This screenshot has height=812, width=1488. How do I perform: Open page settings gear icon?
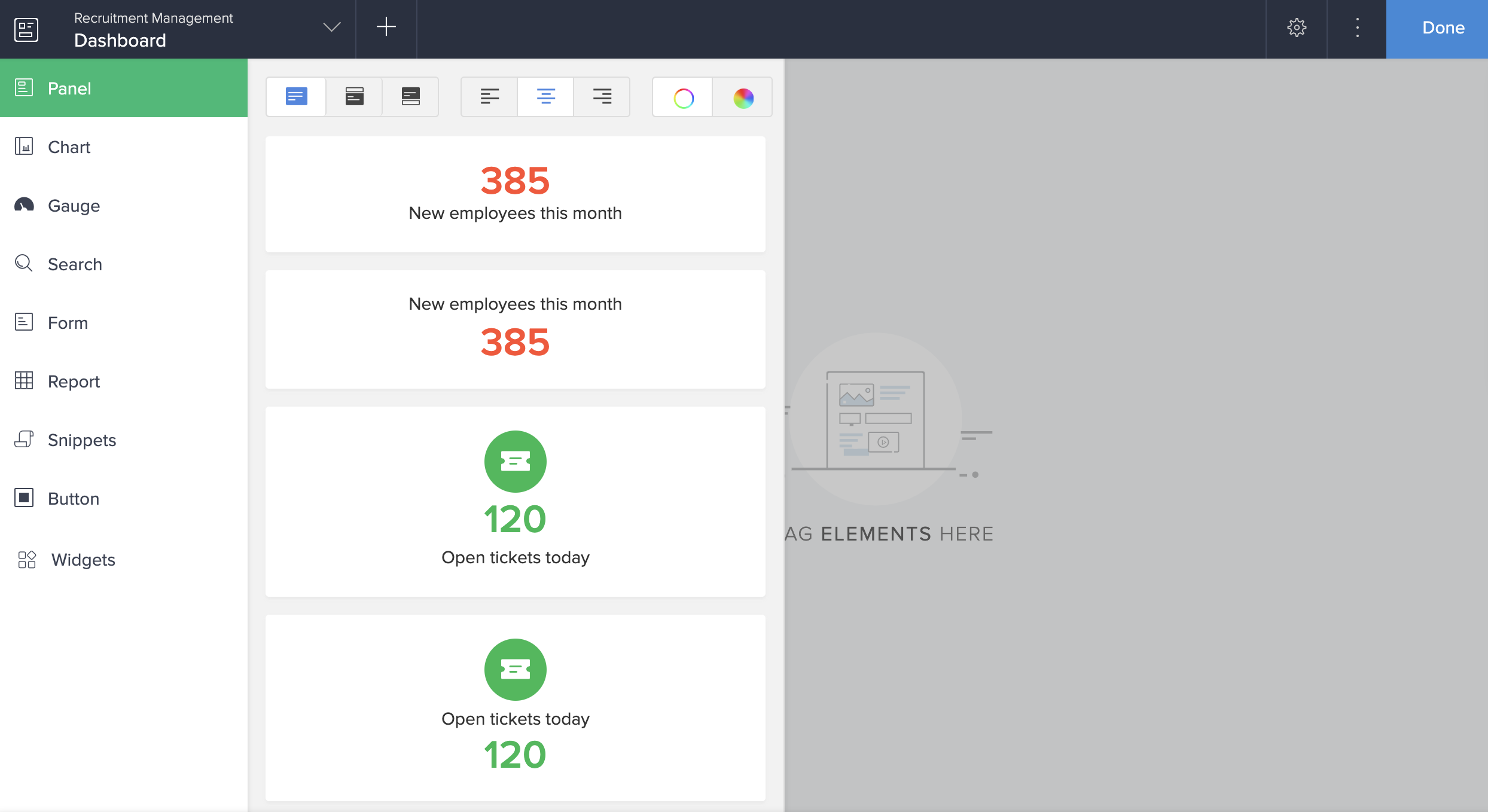(x=1296, y=28)
